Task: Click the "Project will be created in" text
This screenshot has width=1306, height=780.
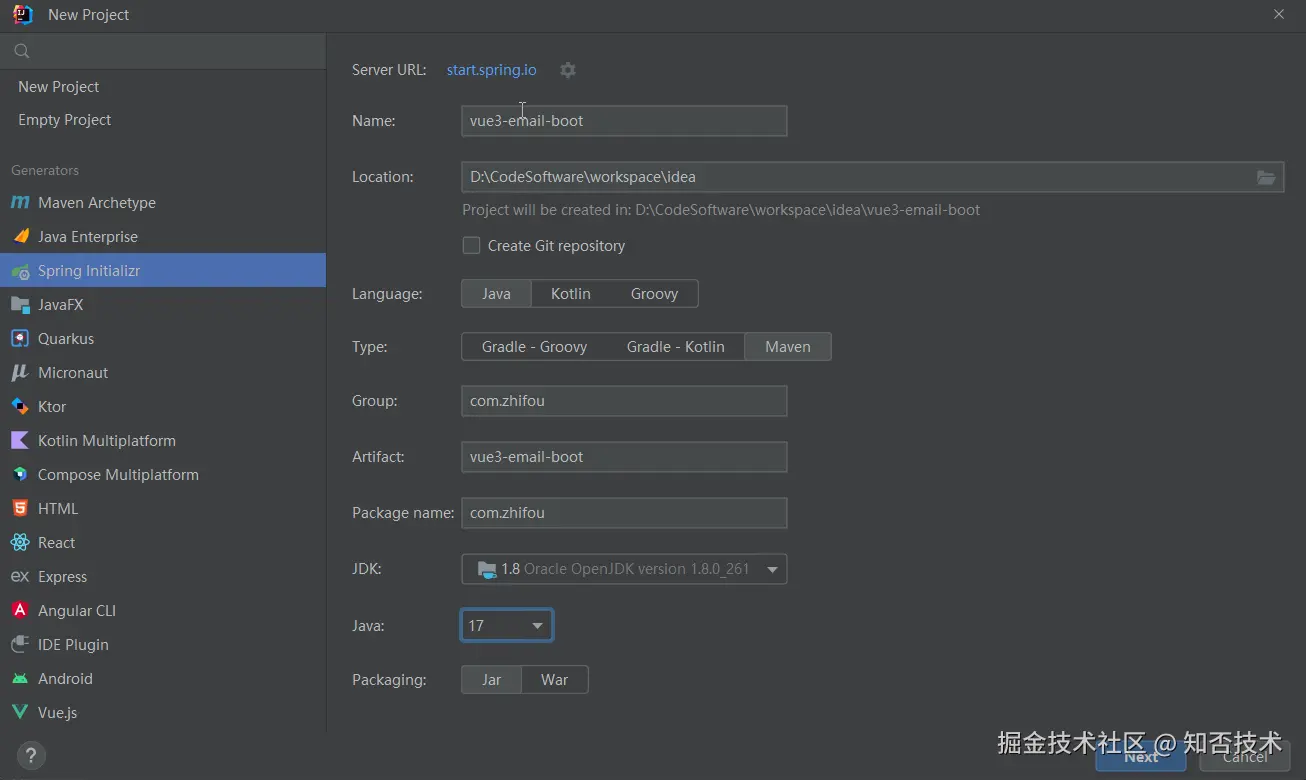Action: click(x=721, y=210)
